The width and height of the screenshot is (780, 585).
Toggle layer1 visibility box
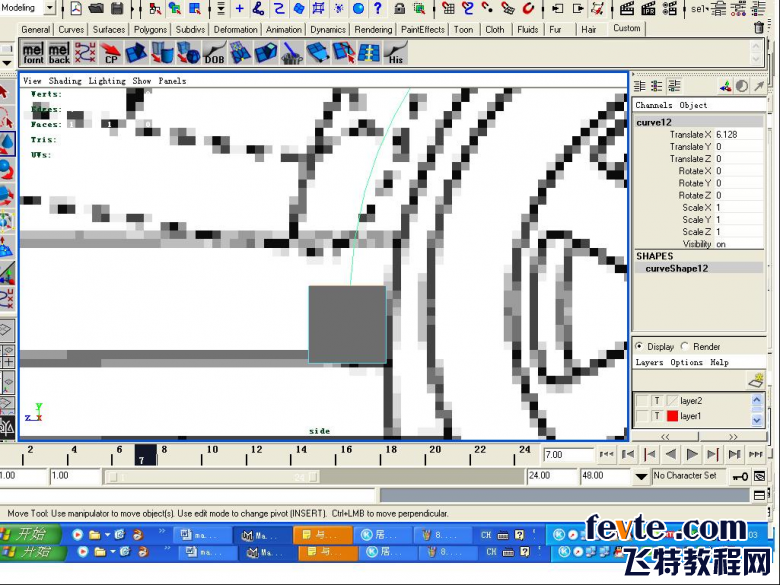pos(643,416)
